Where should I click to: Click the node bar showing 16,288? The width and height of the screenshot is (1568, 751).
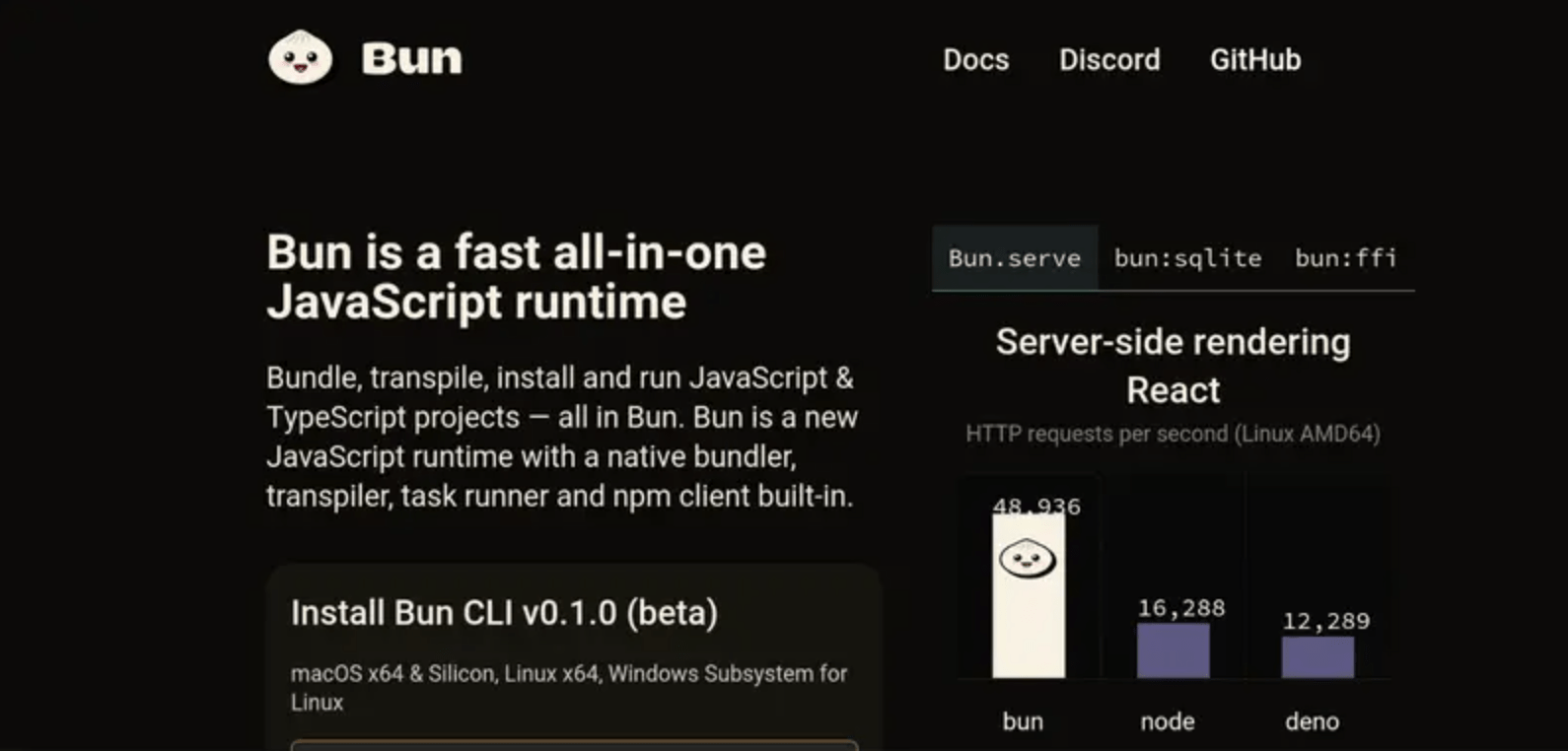click(x=1174, y=650)
